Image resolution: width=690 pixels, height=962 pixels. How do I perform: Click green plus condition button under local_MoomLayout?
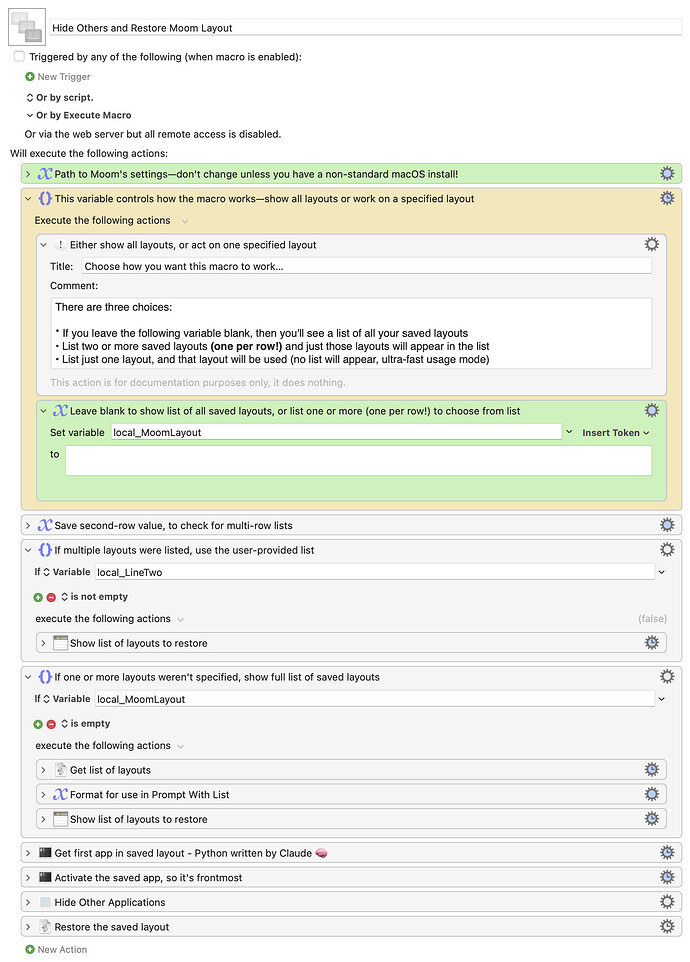coord(38,724)
